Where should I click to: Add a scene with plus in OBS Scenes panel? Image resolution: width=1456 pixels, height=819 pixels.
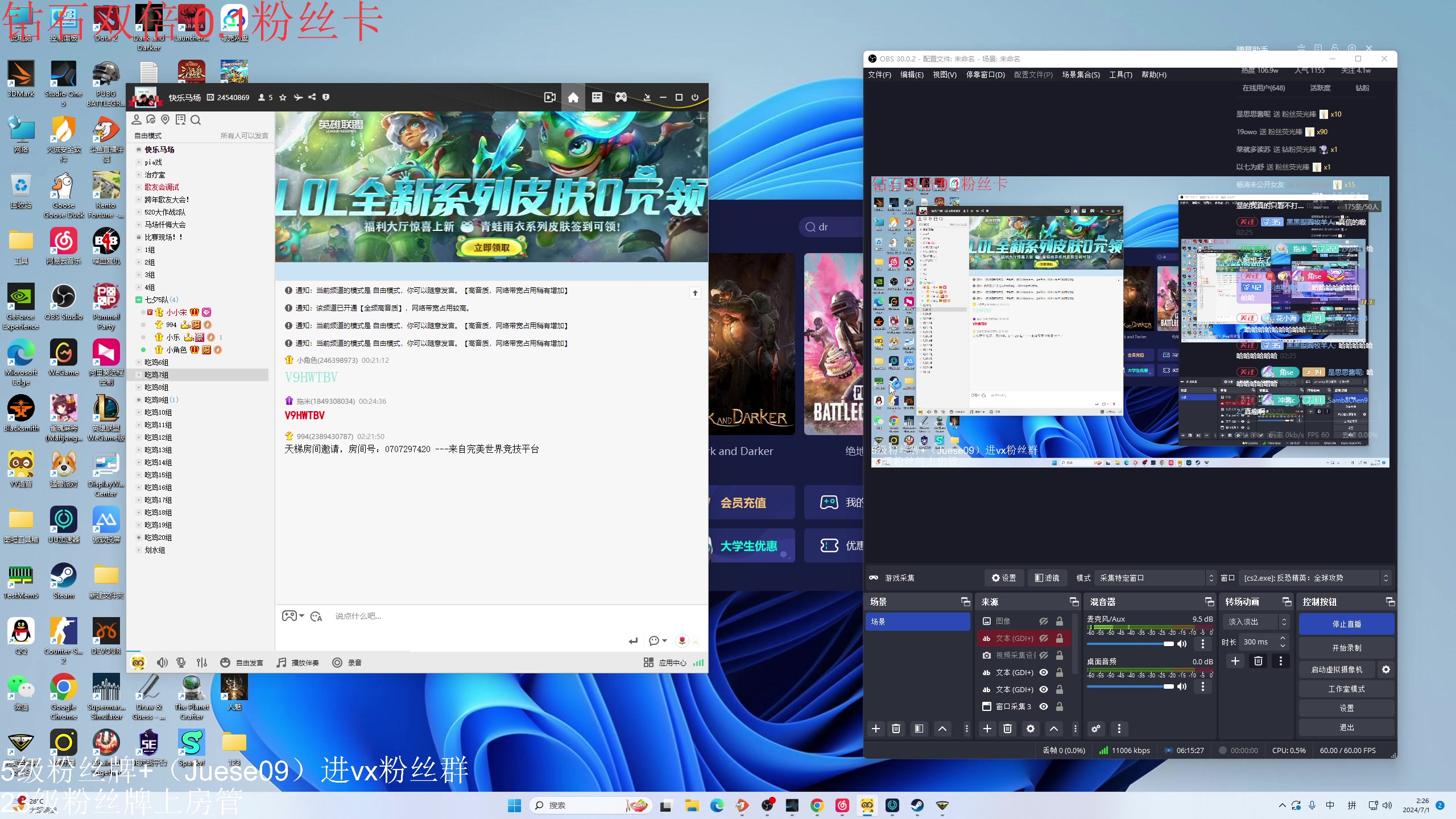point(876,729)
